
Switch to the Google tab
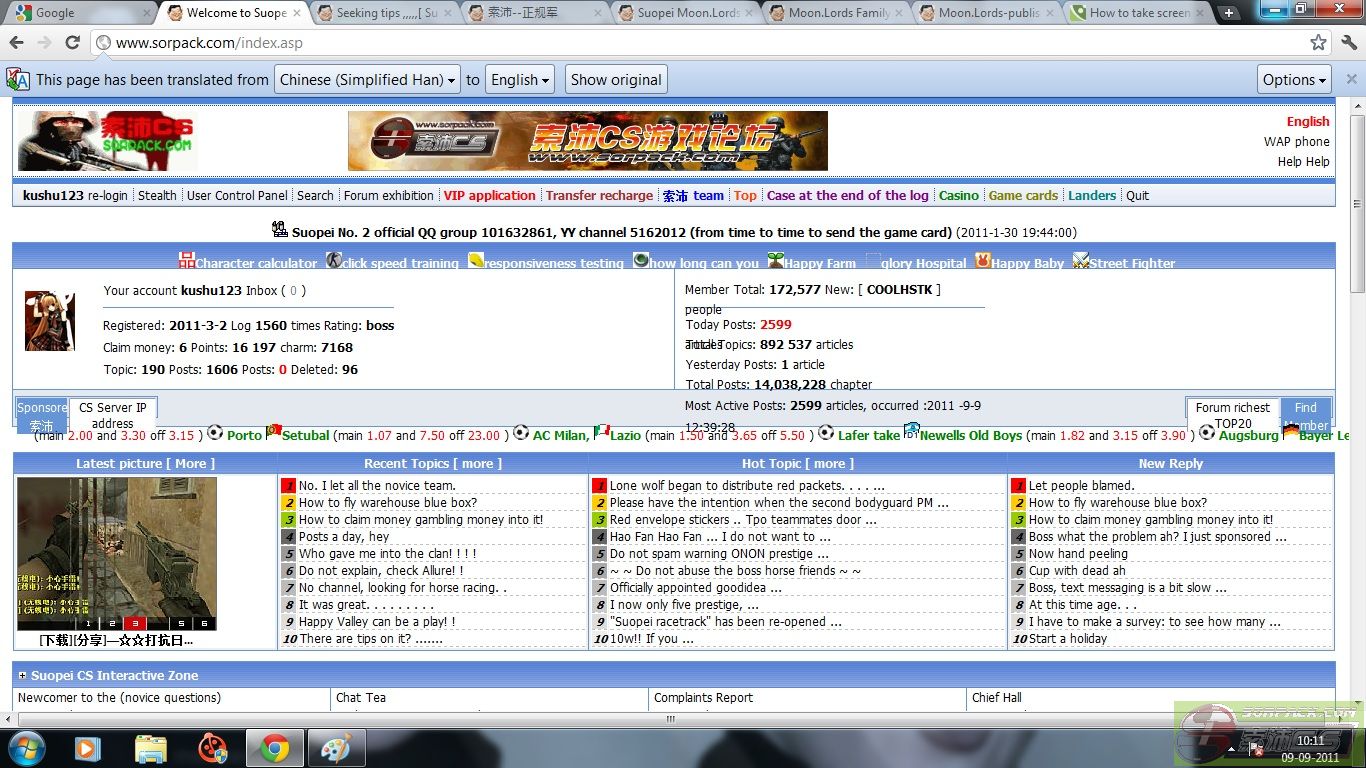point(78,13)
